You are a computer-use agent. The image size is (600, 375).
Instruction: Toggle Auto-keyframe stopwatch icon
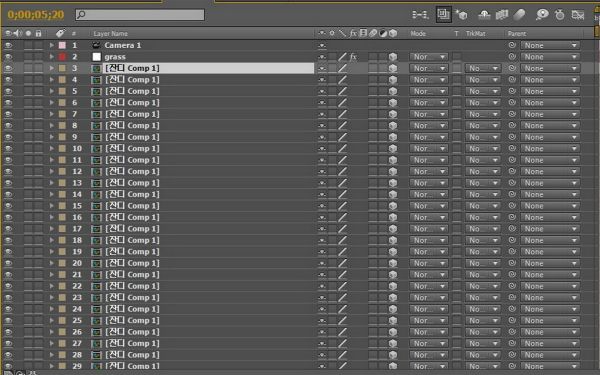[x=559, y=15]
